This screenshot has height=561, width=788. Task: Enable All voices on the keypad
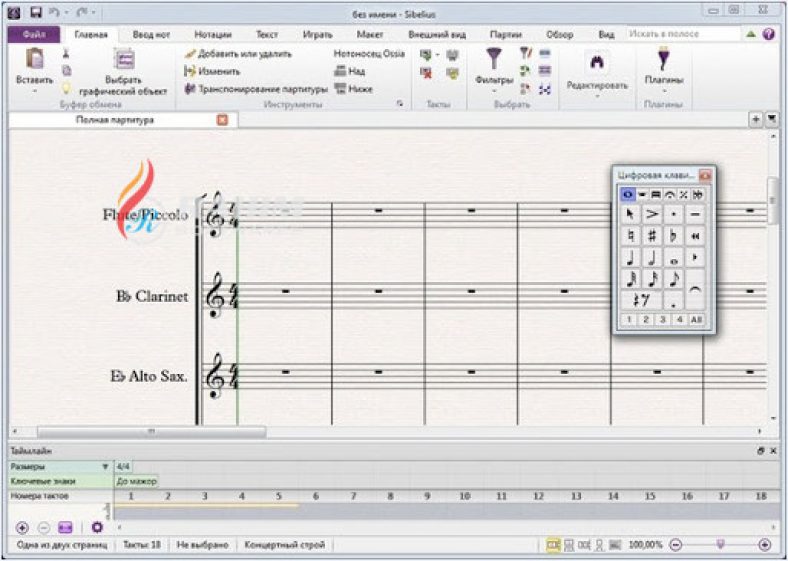(696, 319)
